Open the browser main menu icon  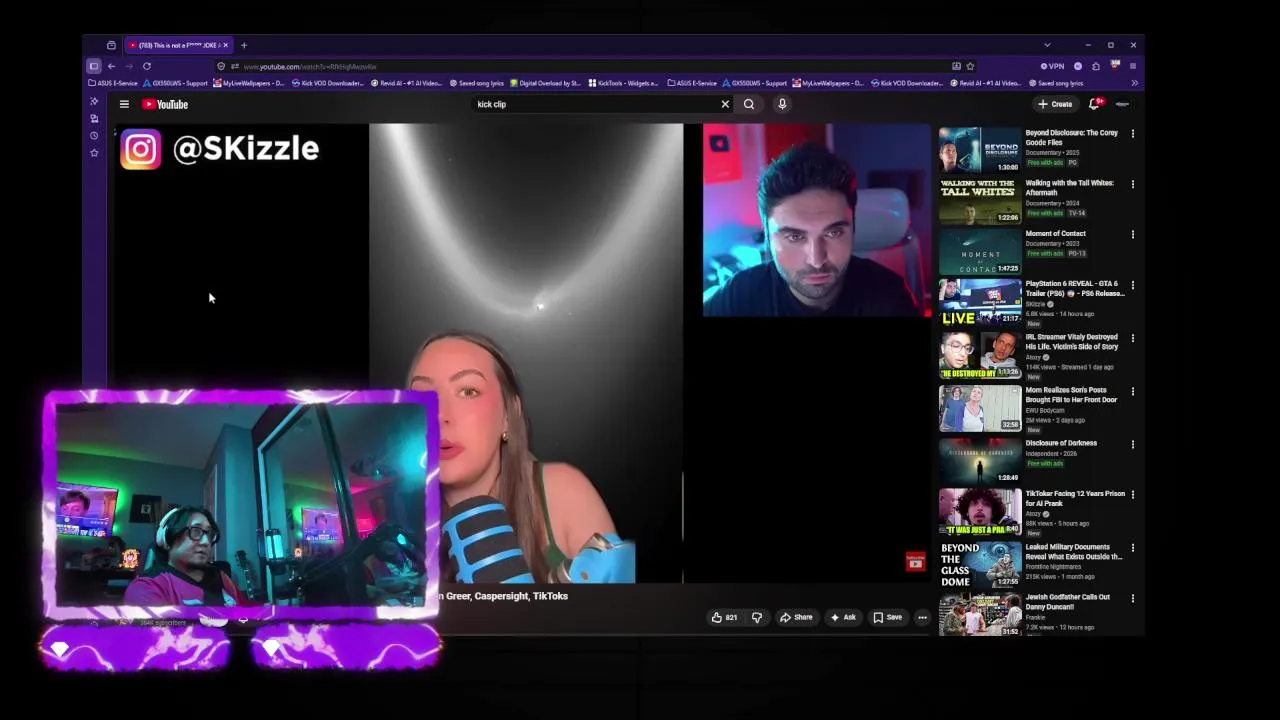[x=1133, y=66]
